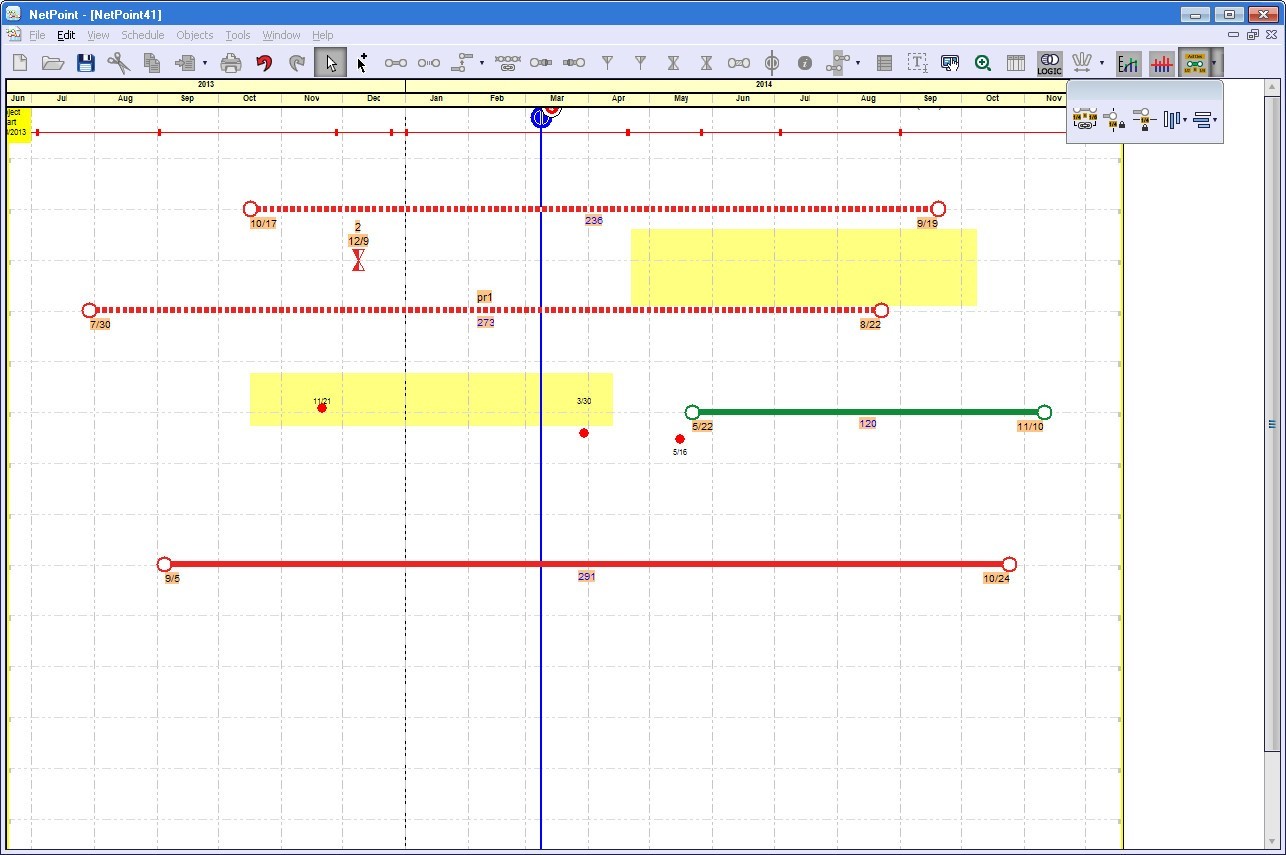This screenshot has width=1286, height=855.
Task: Toggle the green resource histogram view
Action: coord(1128,63)
